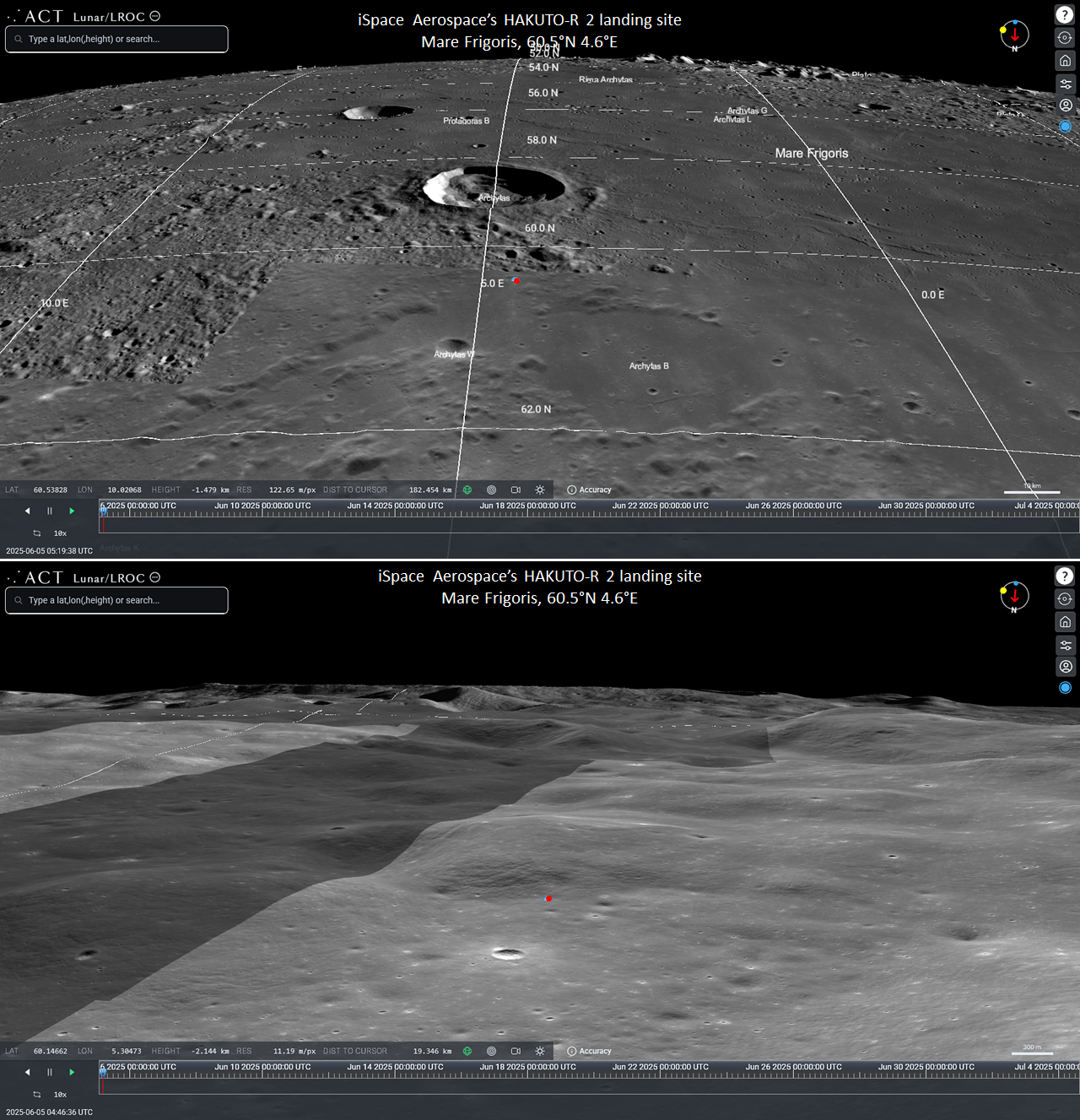Screen dimensions: 1080x1120
Task: Pause time animation in bottom timeline
Action: (x=49, y=1072)
